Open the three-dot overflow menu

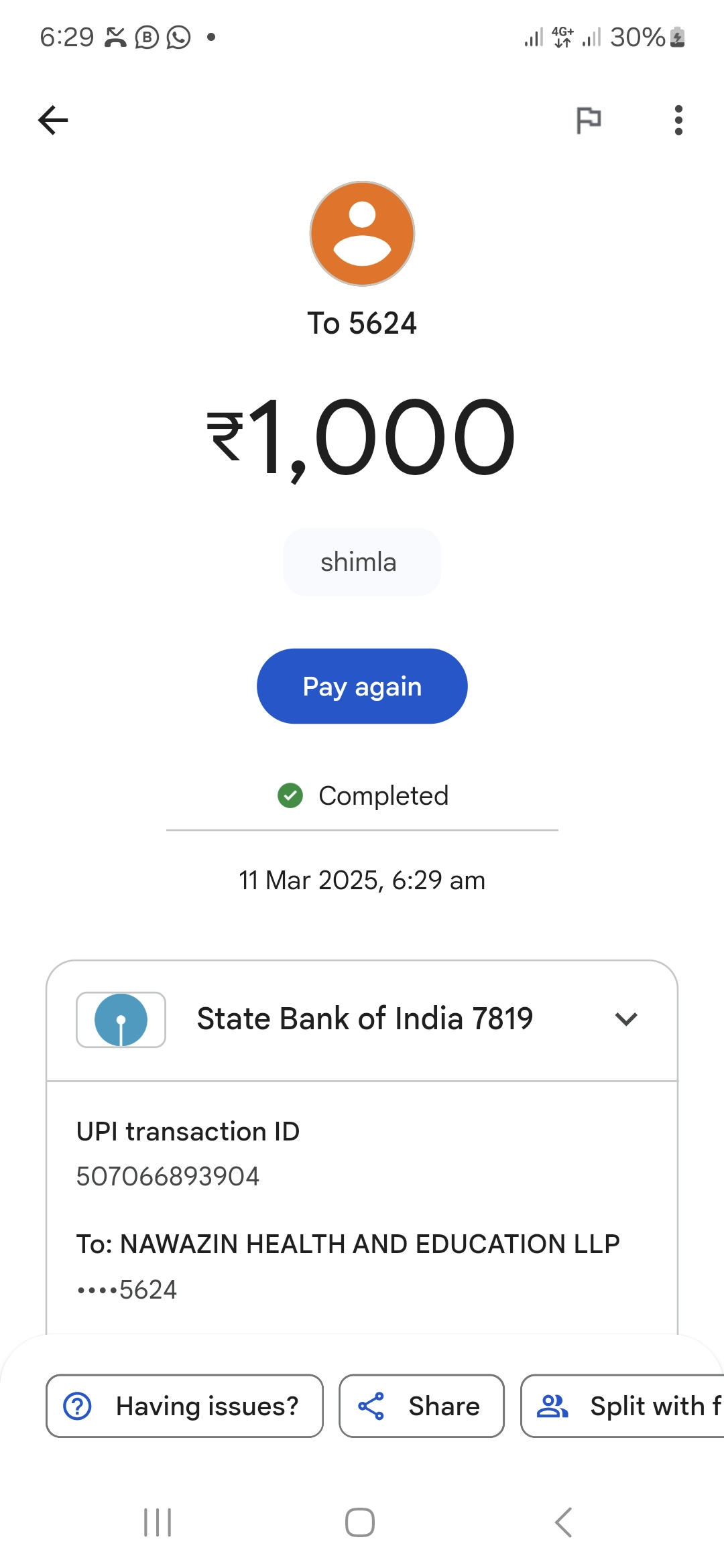[x=678, y=121]
